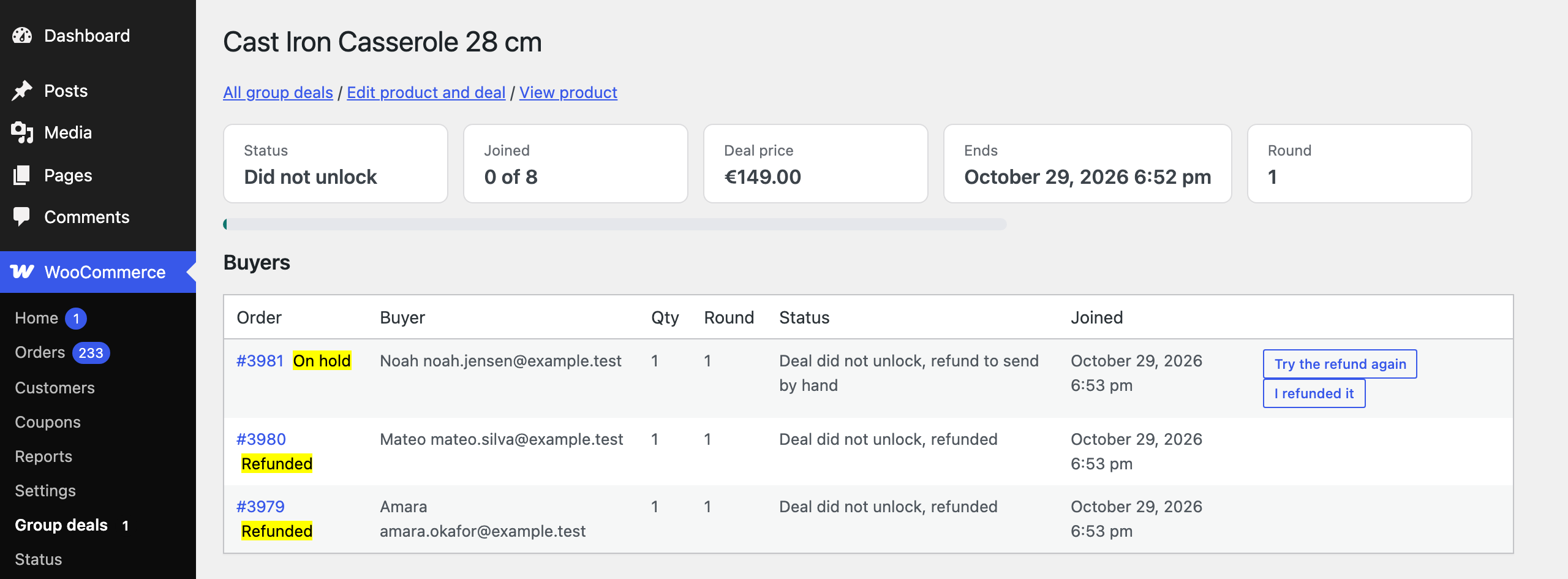Select the WooCommerce menu label
The image size is (1568, 579).
point(105,272)
